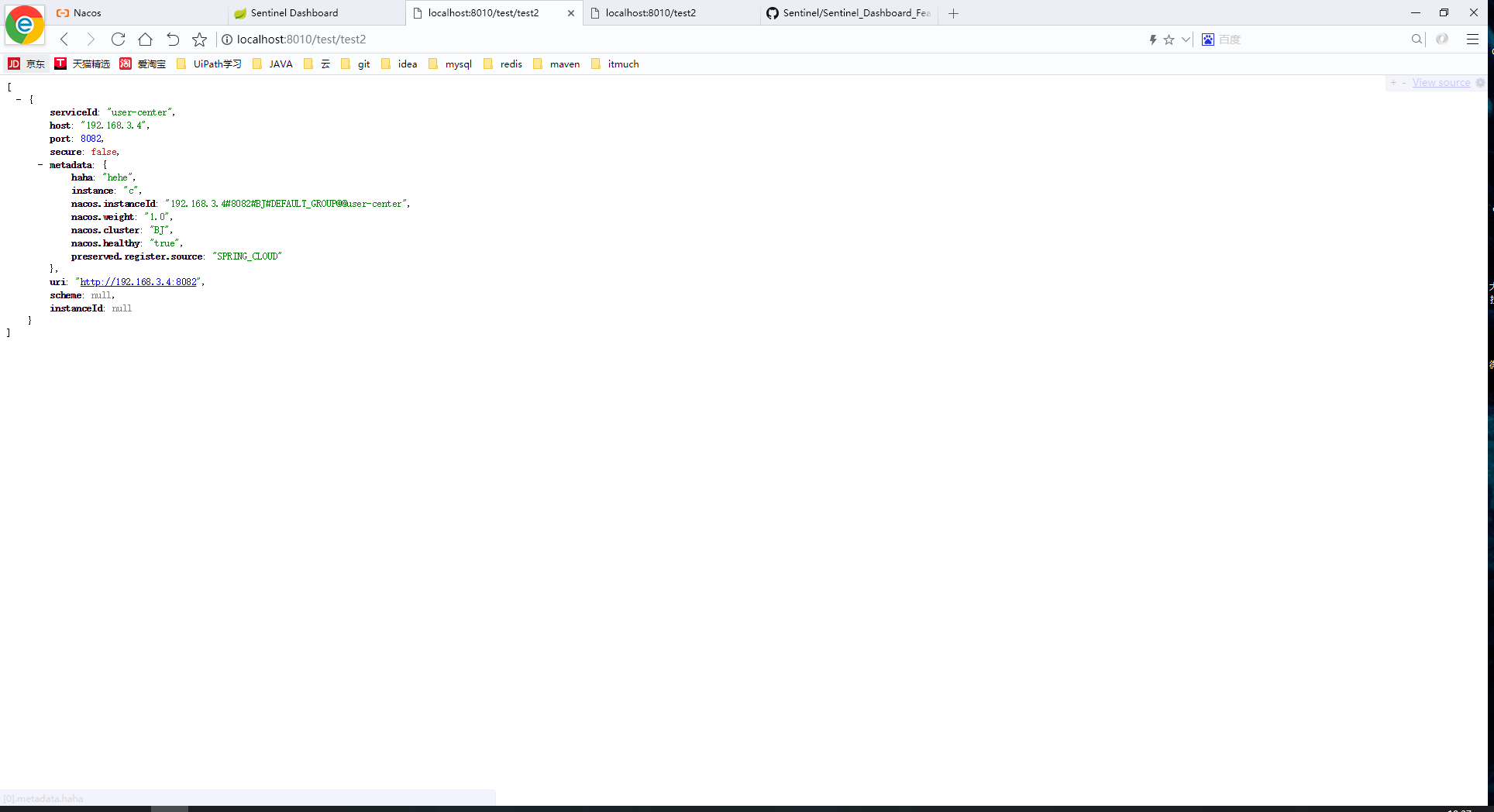Open the 云 bookmark folder
Screen dimensions: 1494x812
pos(318,64)
